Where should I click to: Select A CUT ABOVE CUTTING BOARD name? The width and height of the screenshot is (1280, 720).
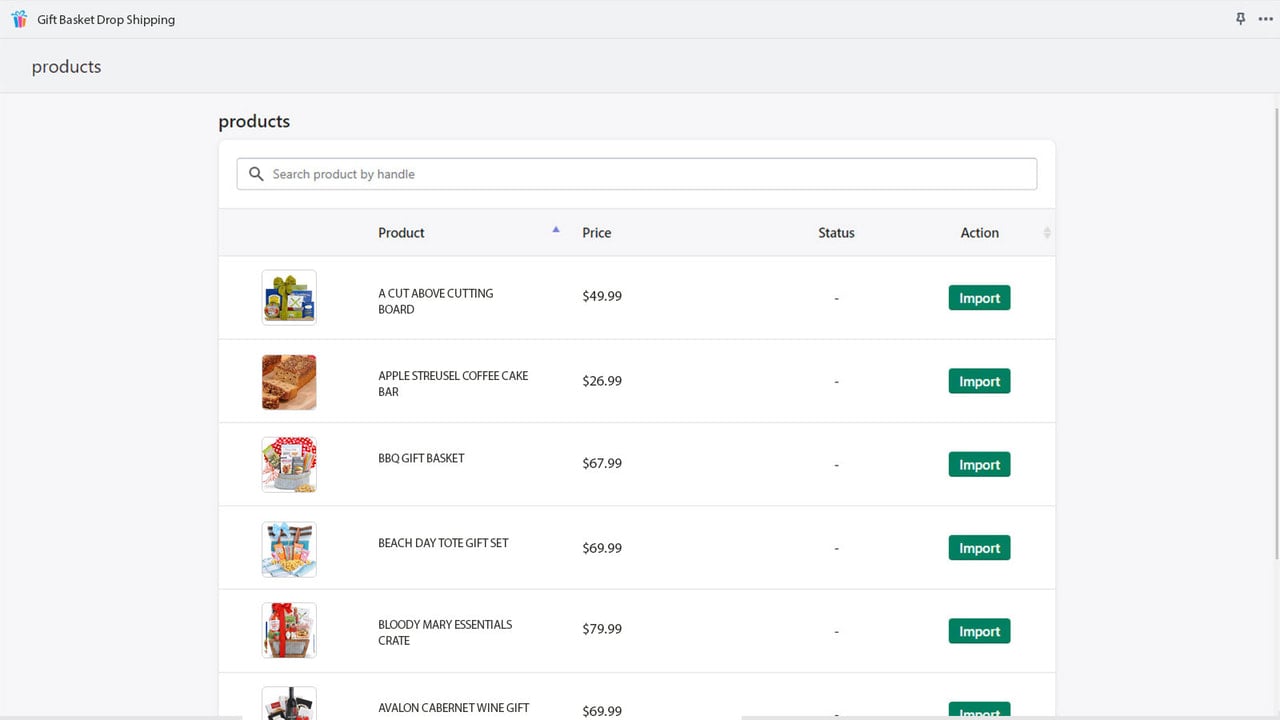tap(436, 301)
